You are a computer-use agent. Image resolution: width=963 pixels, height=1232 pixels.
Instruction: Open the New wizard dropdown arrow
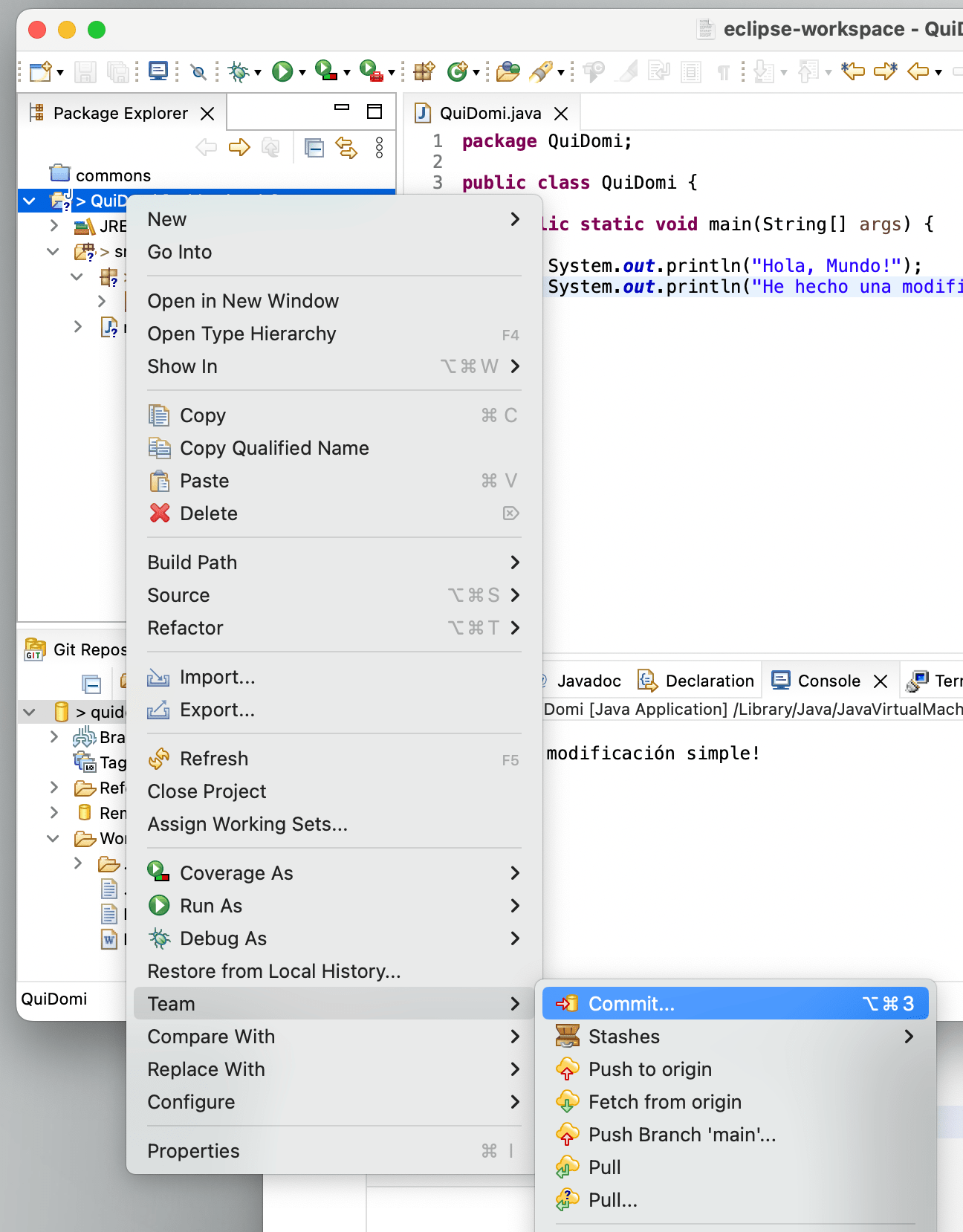click(60, 73)
